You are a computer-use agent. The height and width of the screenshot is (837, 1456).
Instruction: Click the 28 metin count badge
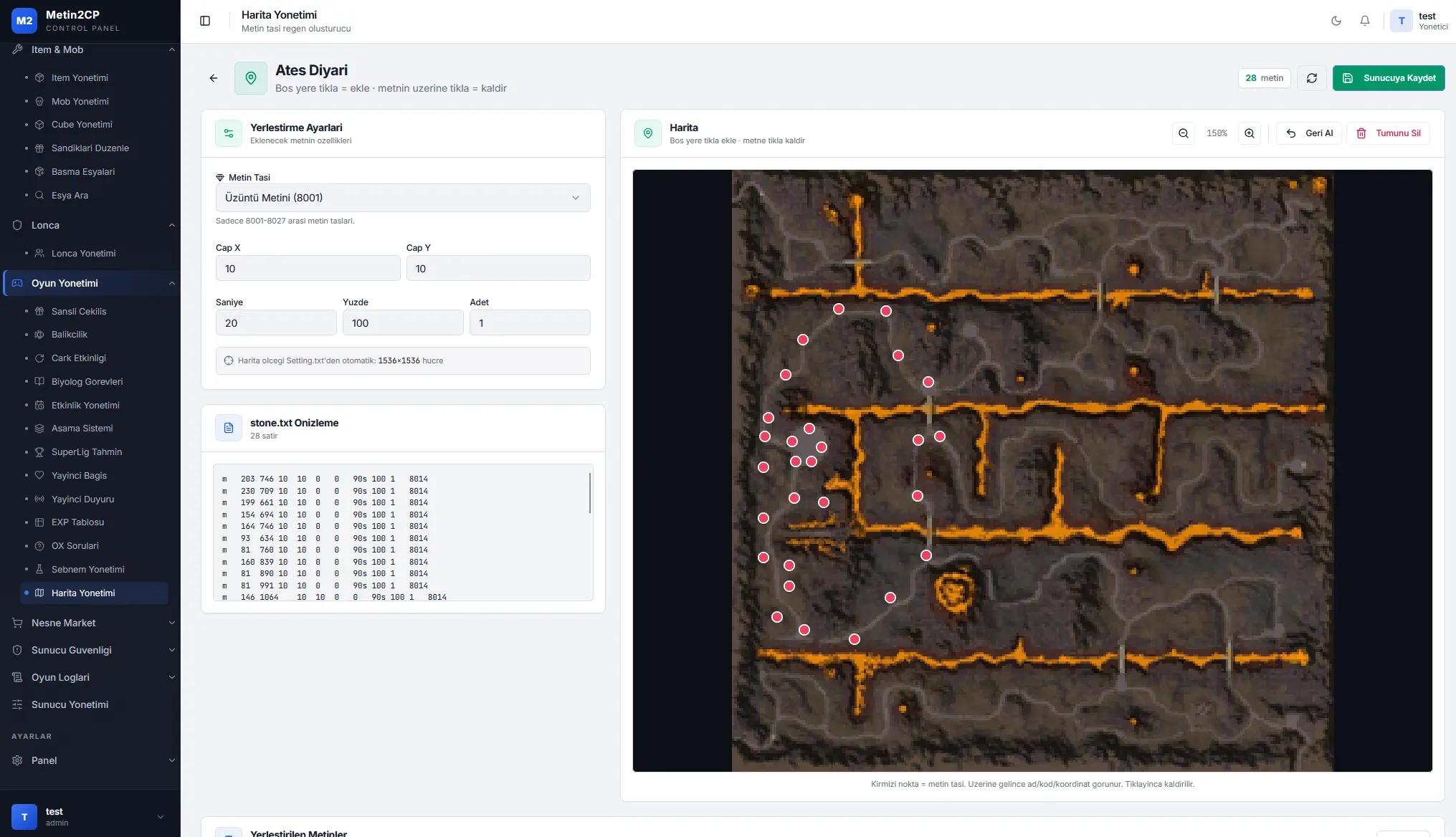coord(1265,78)
